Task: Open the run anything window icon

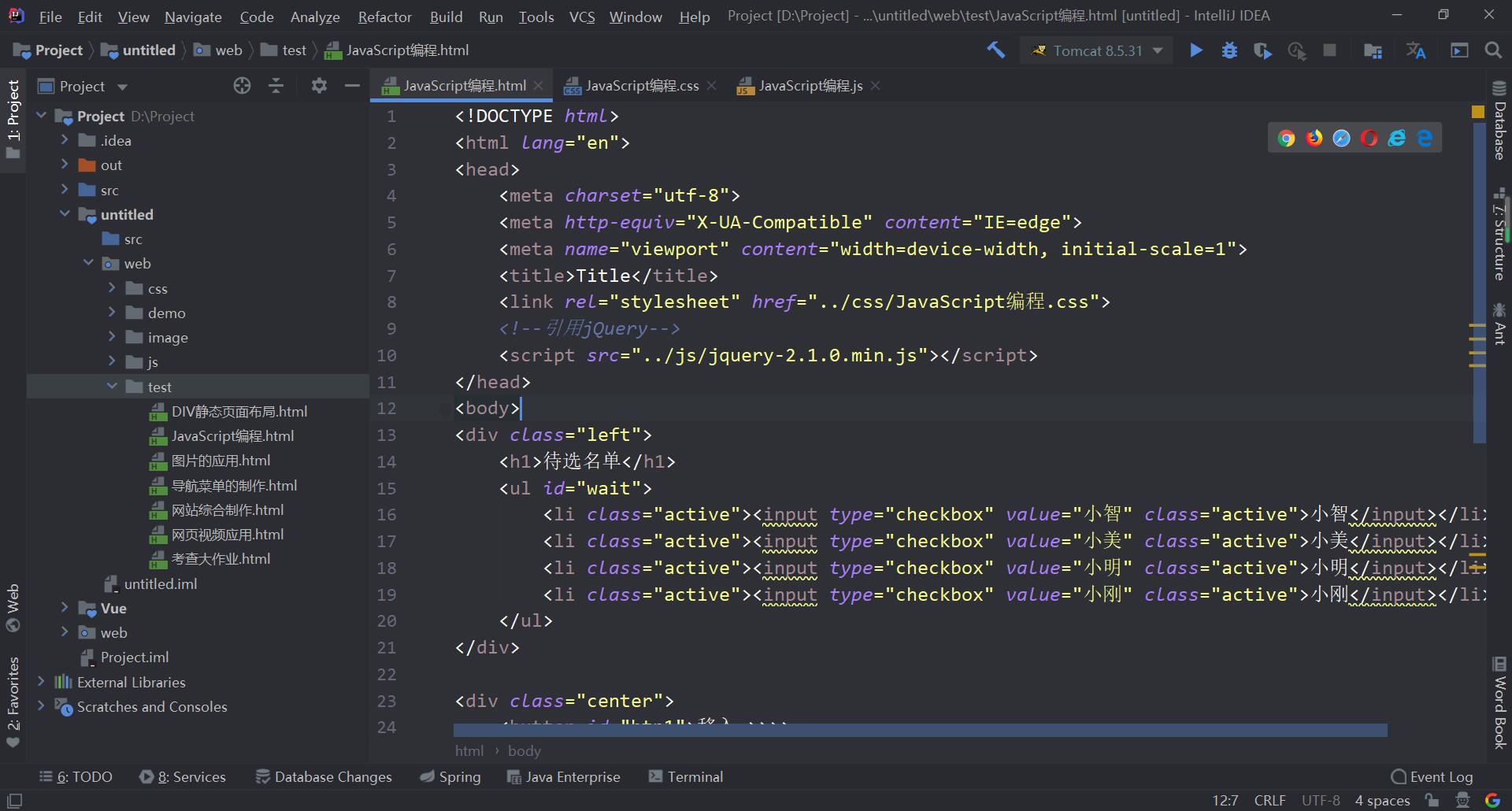Action: (1459, 50)
